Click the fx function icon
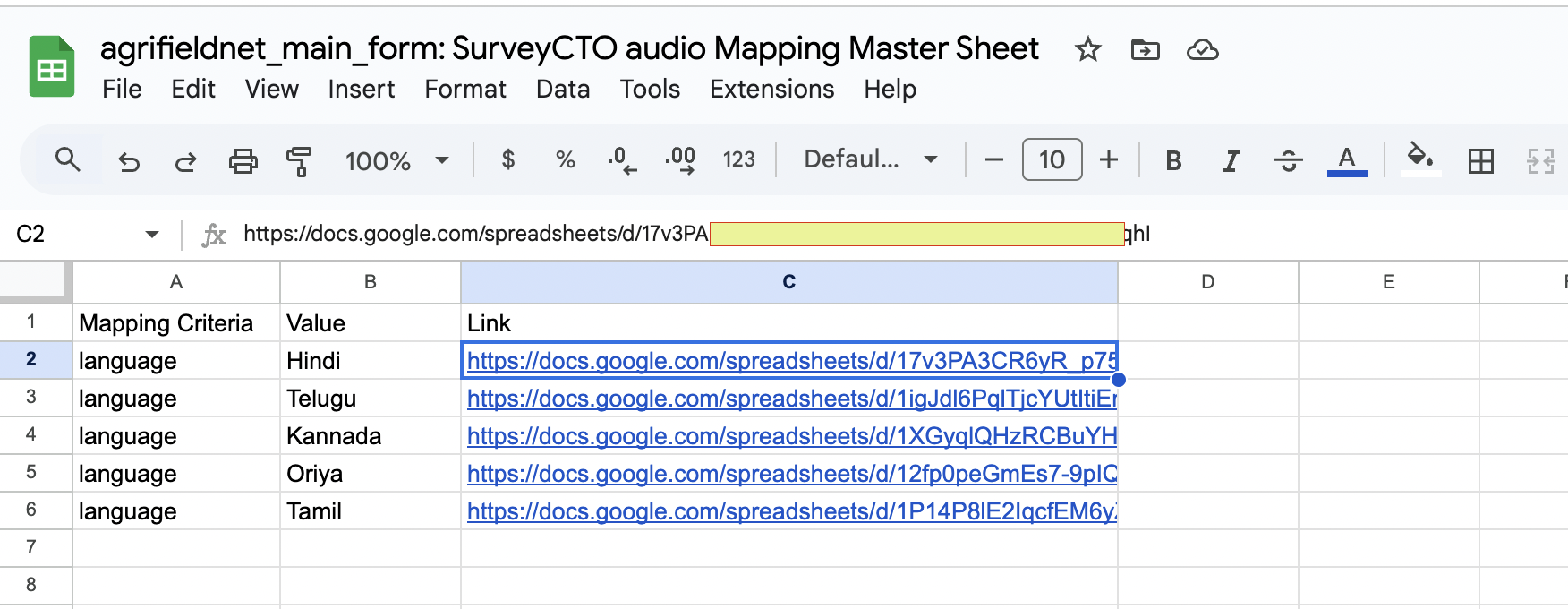1568x609 pixels. click(x=213, y=236)
